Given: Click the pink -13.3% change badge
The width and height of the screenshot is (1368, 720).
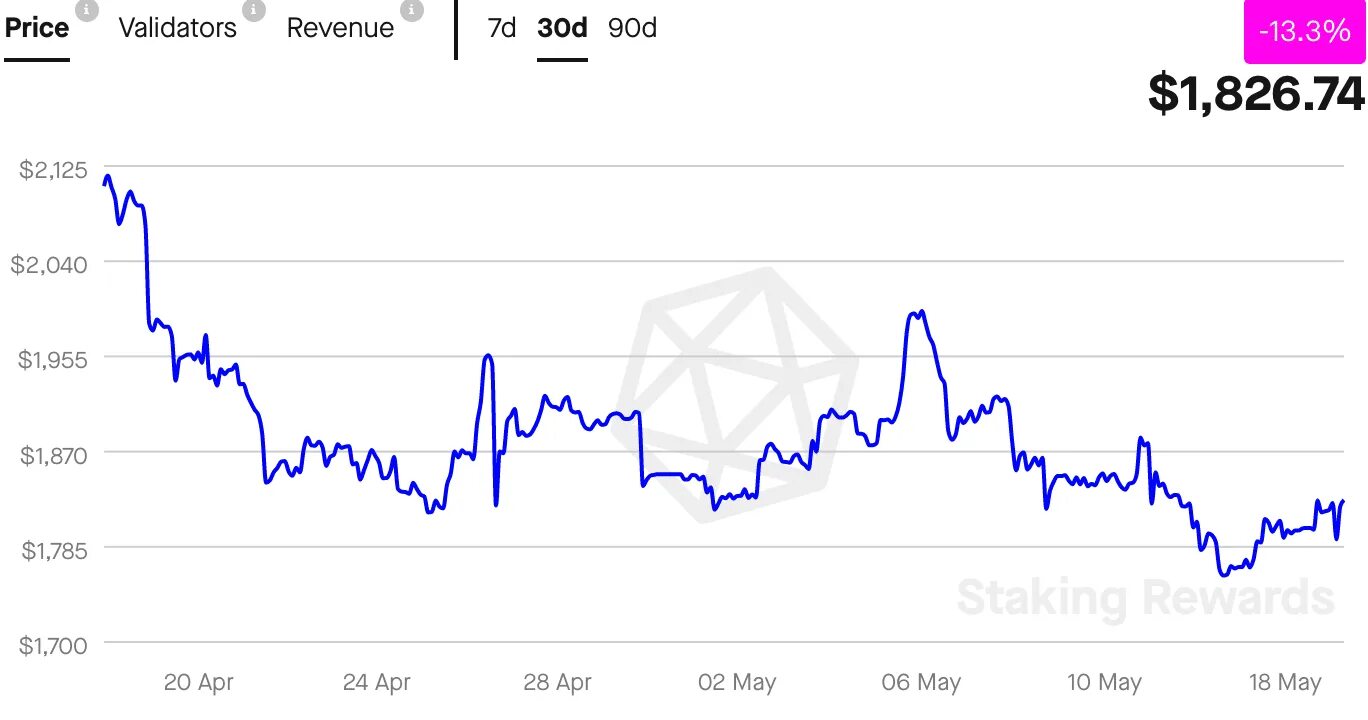Looking at the screenshot, I should tap(1304, 32).
